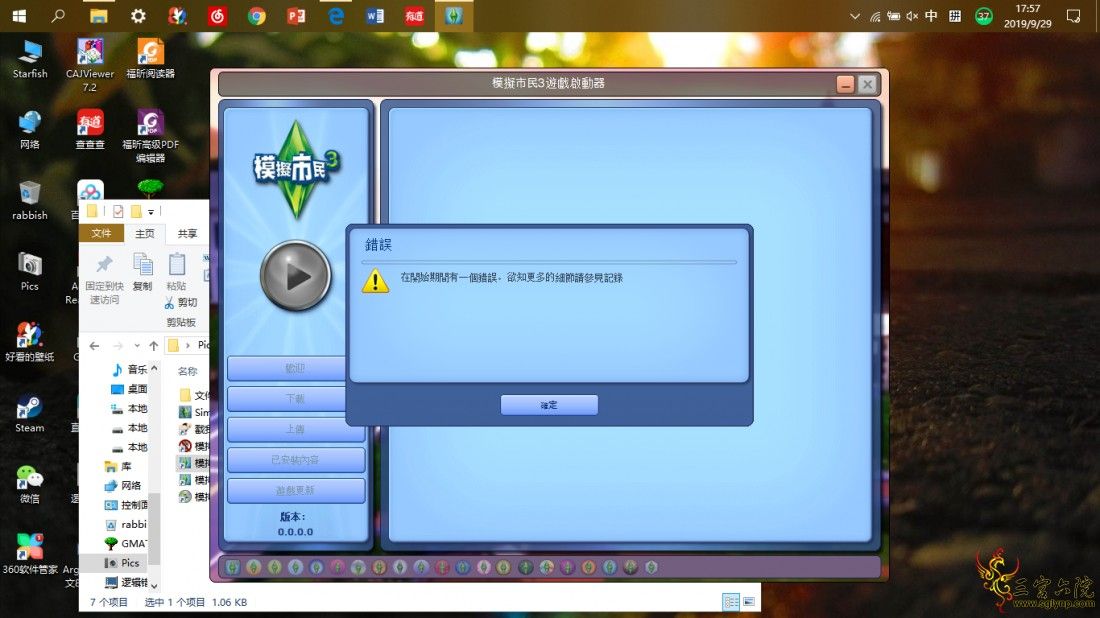Click the first expansion pack icon in launcher bottom strip

pos(233,567)
